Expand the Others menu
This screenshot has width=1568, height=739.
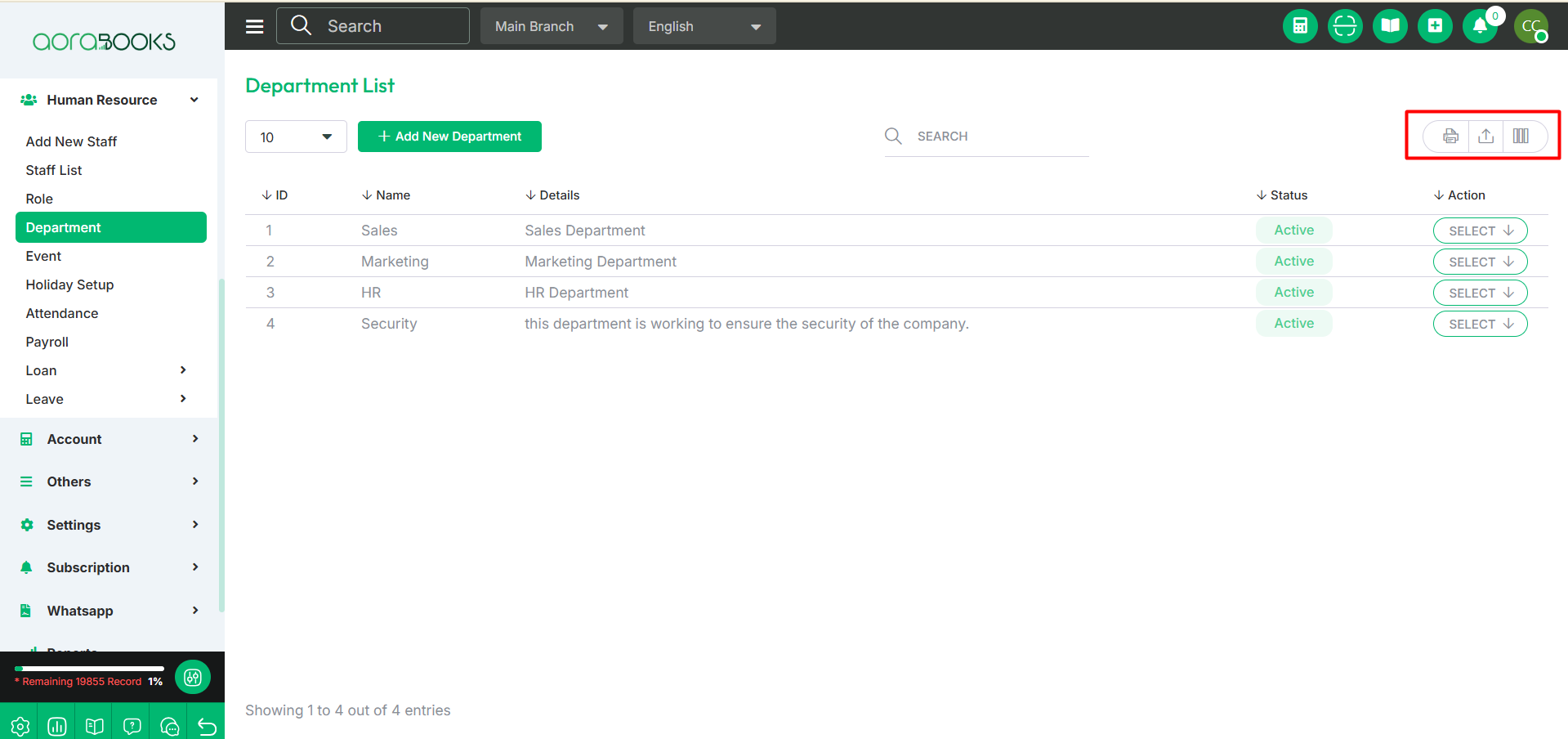[109, 481]
